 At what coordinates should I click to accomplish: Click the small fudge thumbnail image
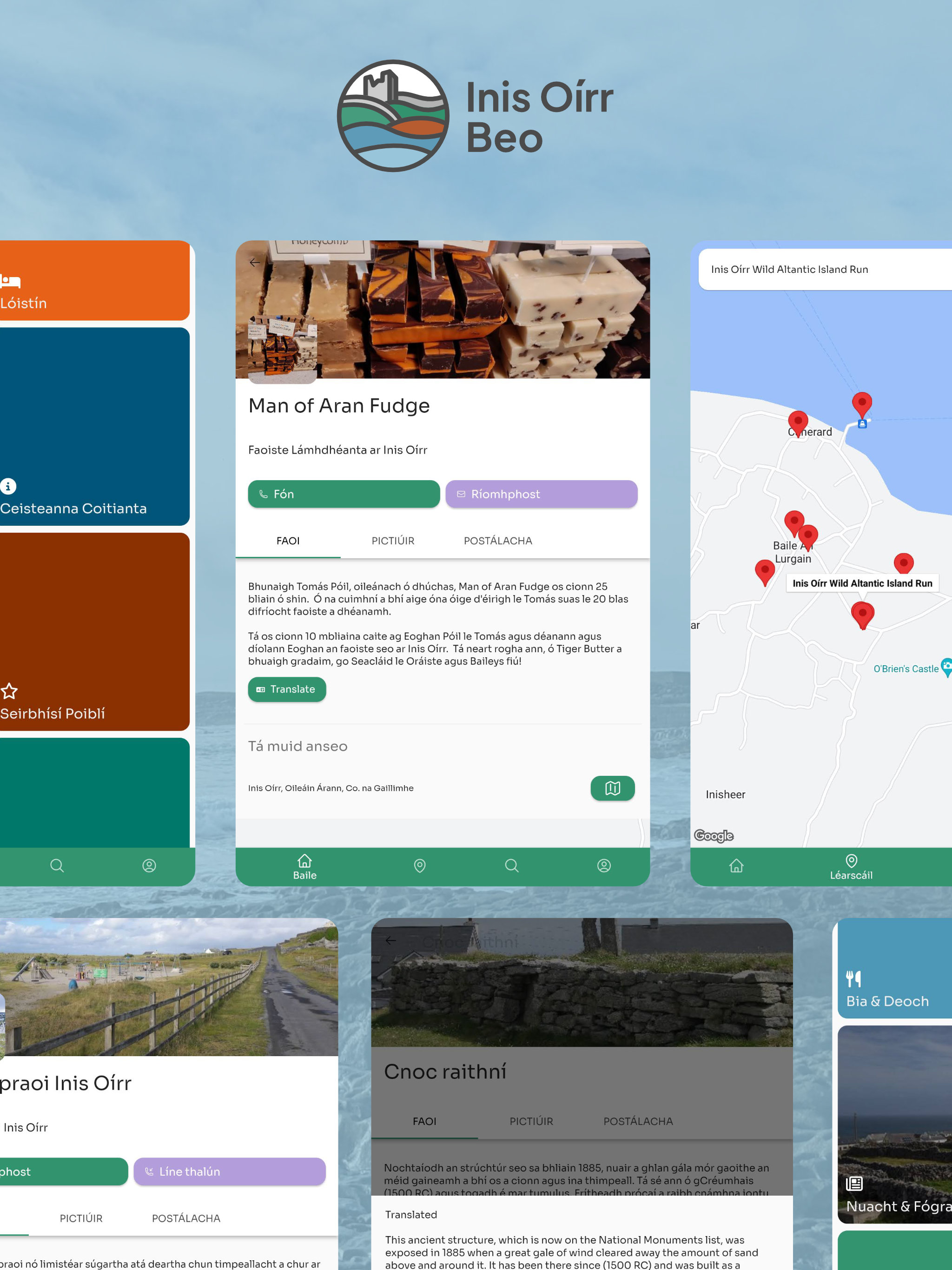tap(282, 349)
